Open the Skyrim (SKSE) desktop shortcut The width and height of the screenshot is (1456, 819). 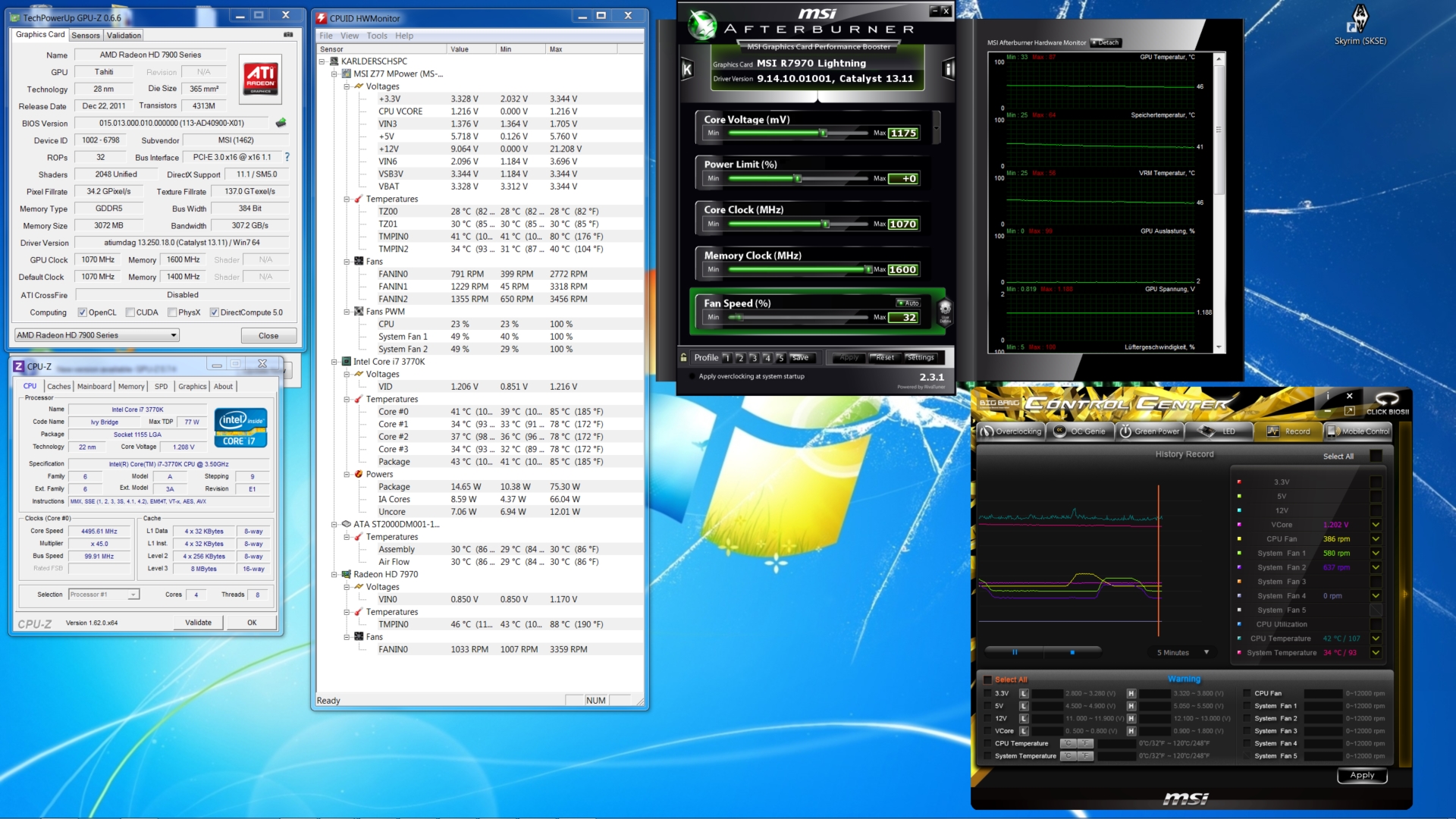pos(1360,24)
